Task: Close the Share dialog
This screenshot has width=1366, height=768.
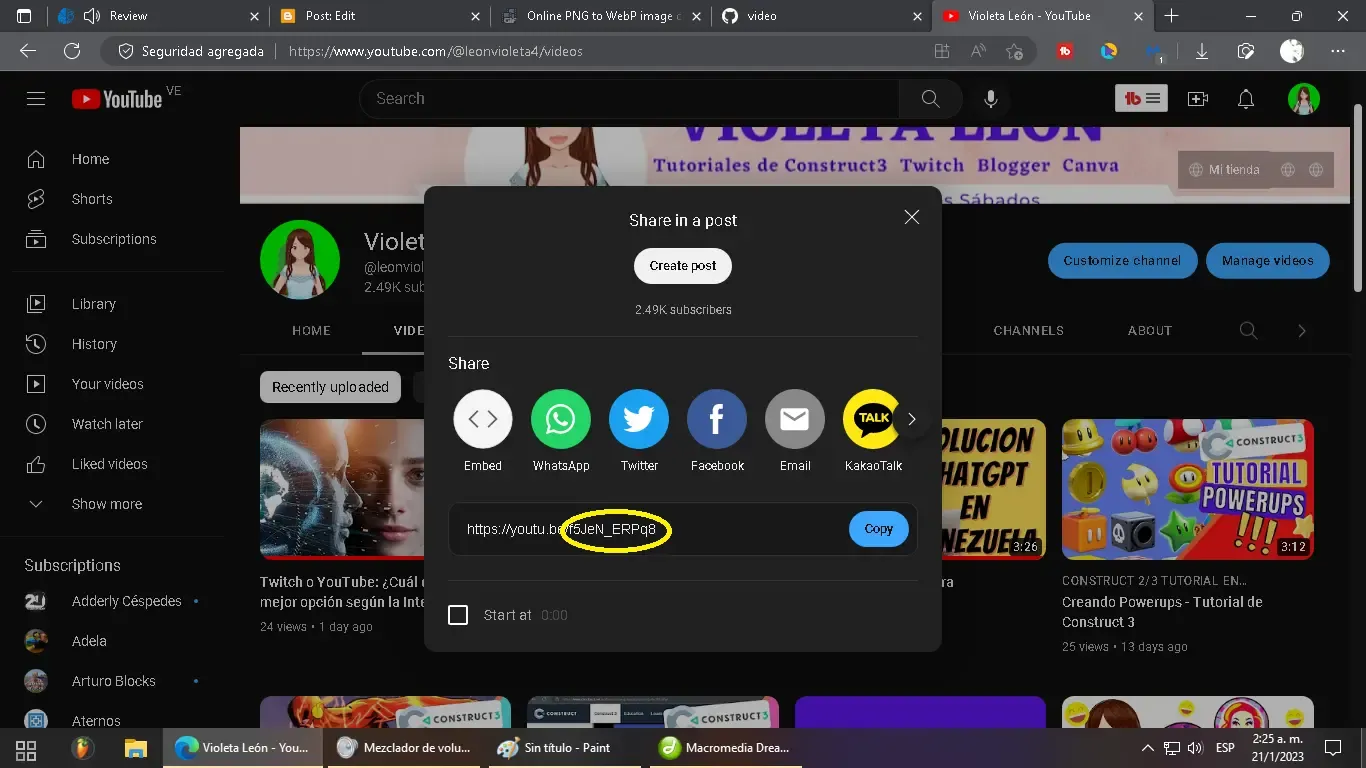Action: (911, 217)
